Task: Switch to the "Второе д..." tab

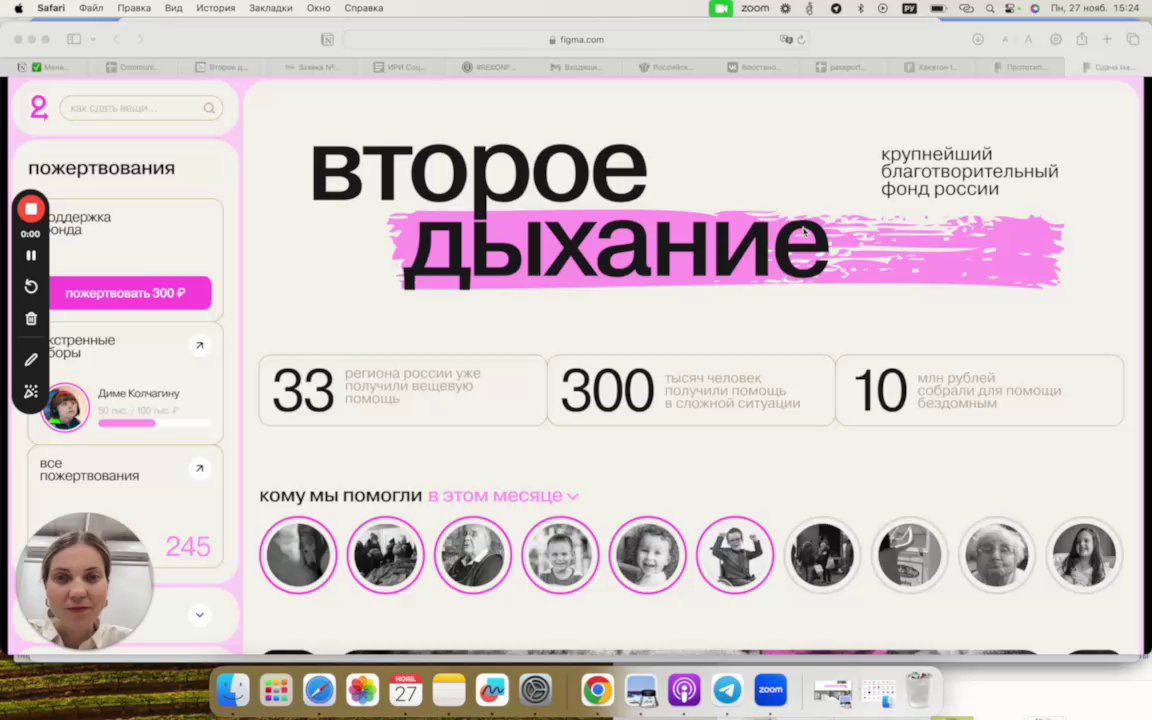Action: coord(222,67)
